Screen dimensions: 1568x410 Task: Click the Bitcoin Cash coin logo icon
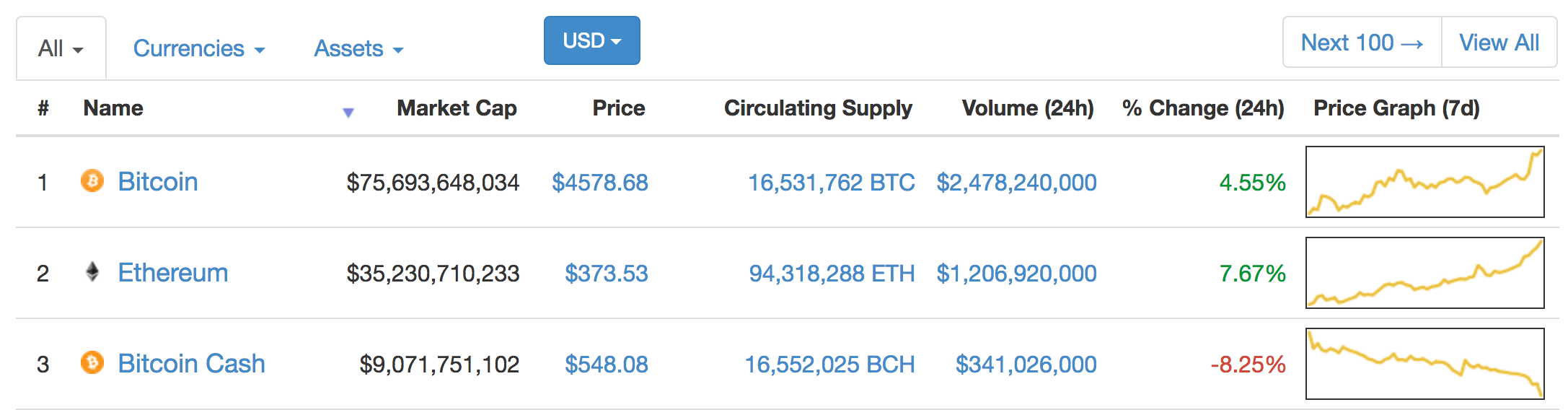(x=92, y=362)
